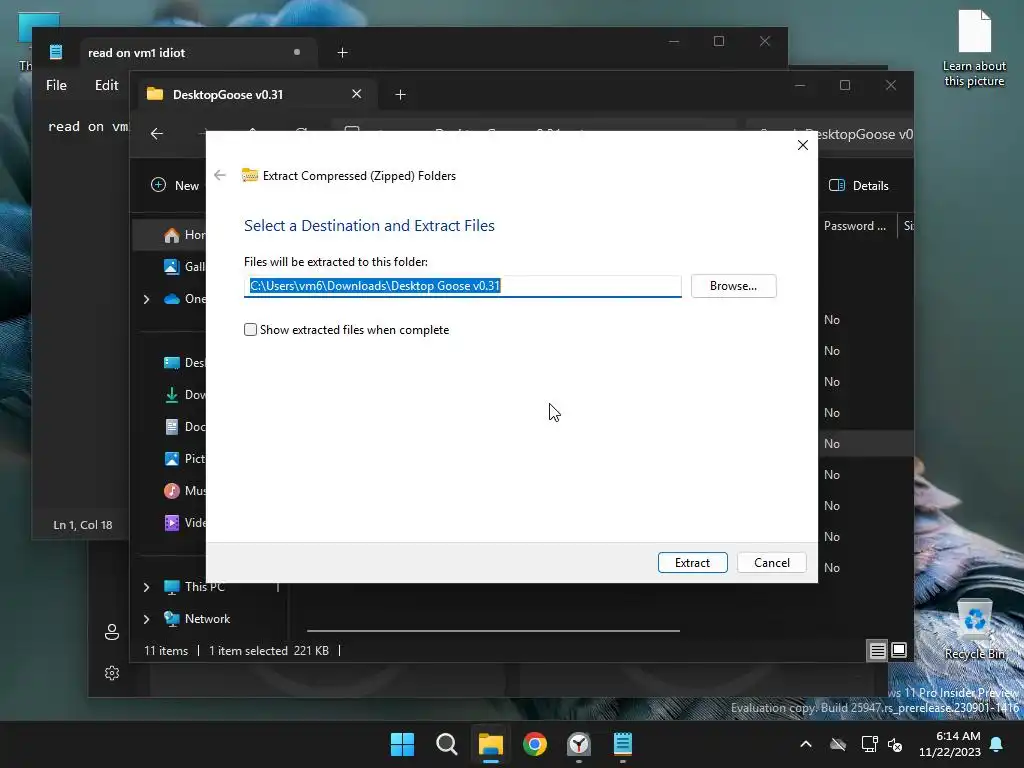This screenshot has width=1024, height=768.
Task: Open the Music quick access folder
Action: [184, 490]
